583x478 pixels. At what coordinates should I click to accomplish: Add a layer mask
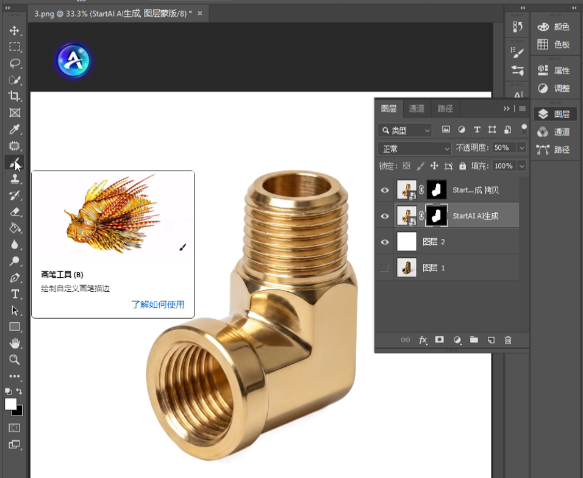(x=439, y=340)
